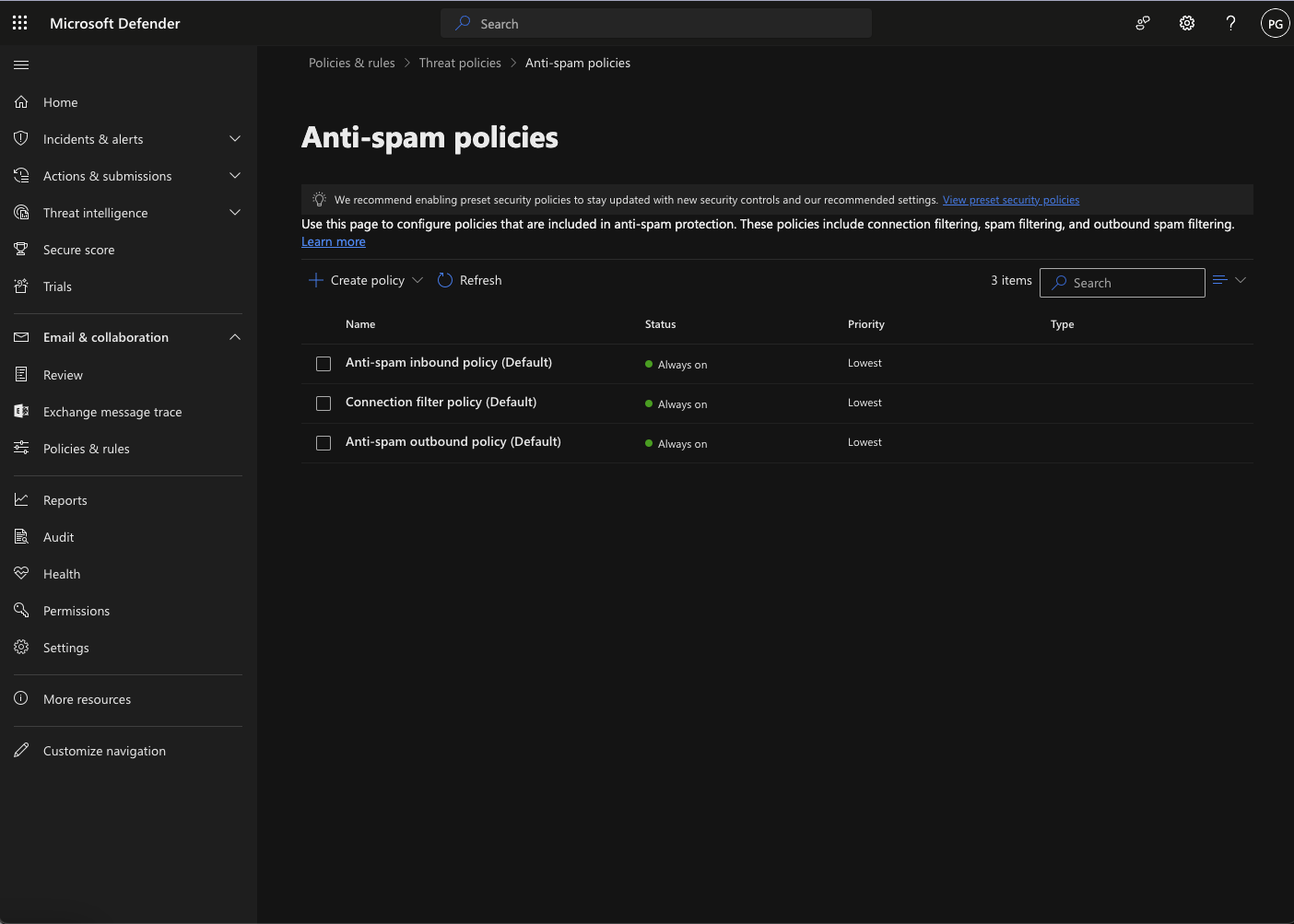Go to Policies & rules breadcrumb
Image resolution: width=1294 pixels, height=924 pixels.
click(x=352, y=63)
